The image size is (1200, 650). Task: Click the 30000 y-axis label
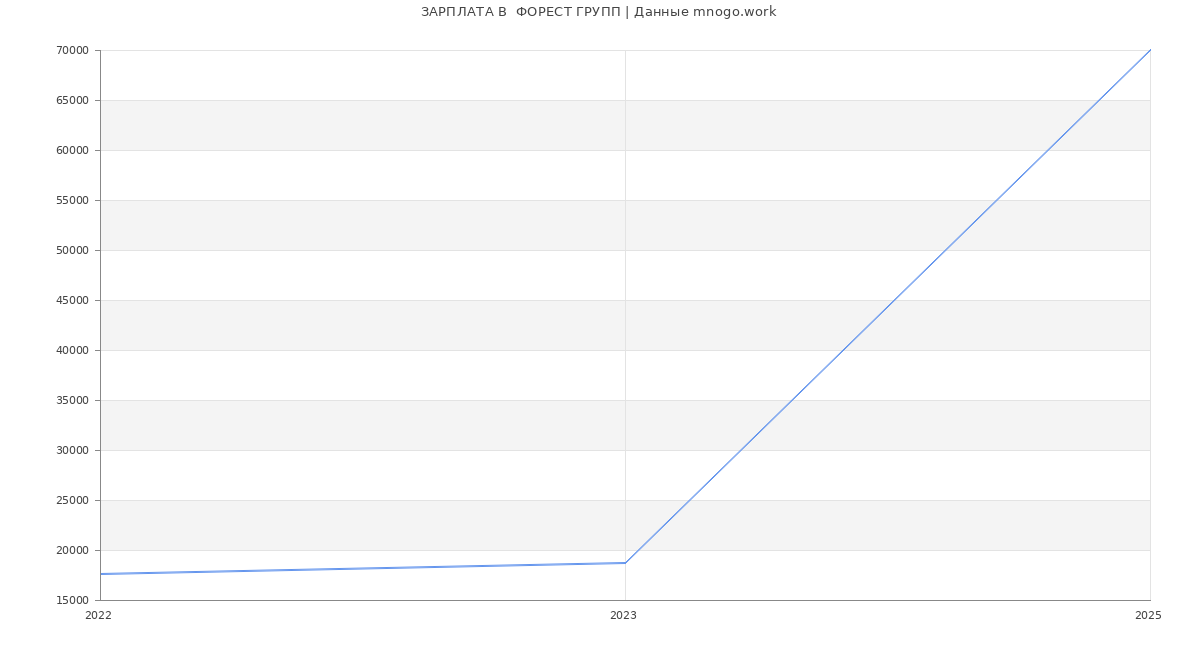pos(72,451)
